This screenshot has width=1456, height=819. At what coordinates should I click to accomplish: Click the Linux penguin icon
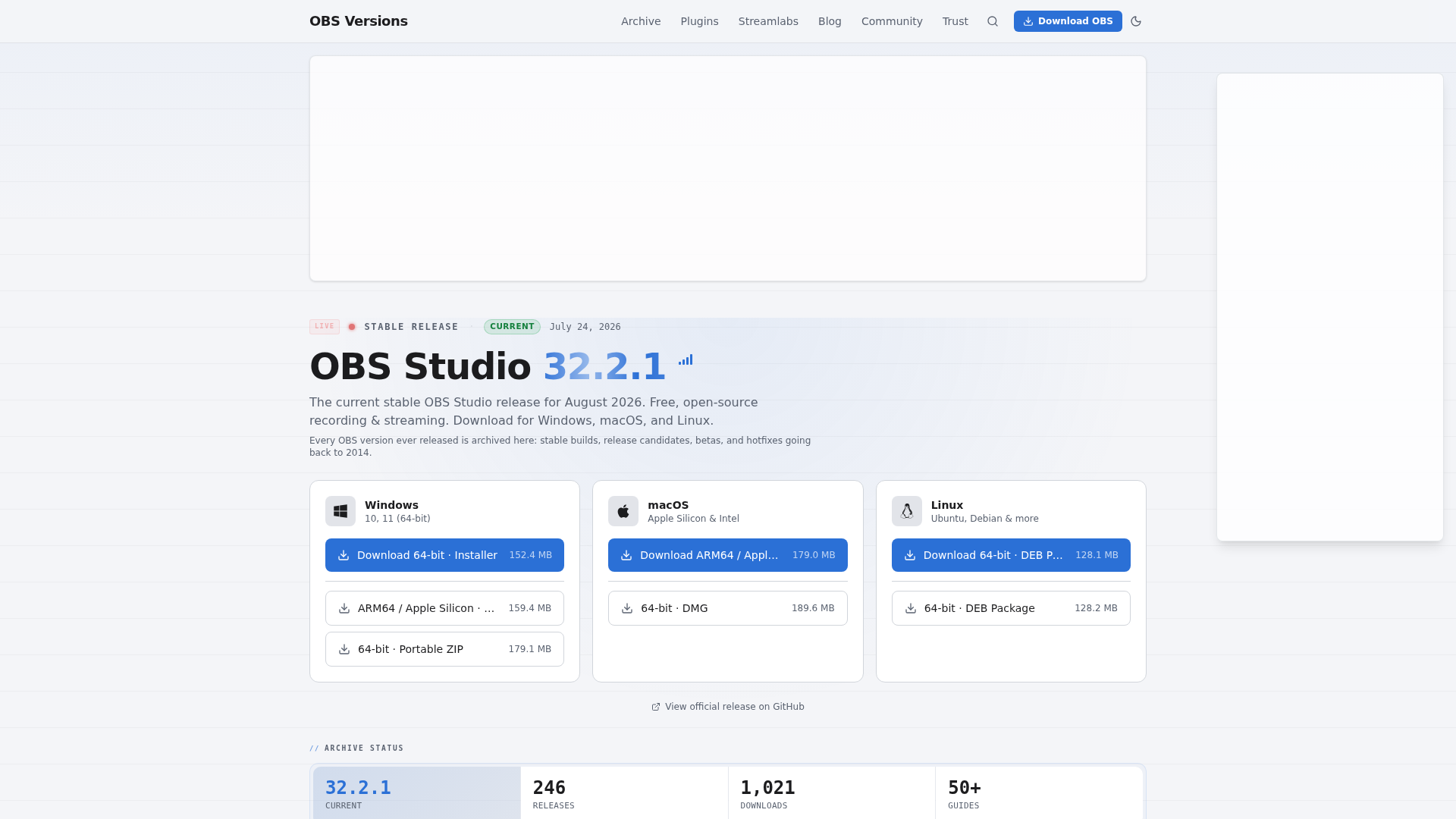[x=907, y=511]
